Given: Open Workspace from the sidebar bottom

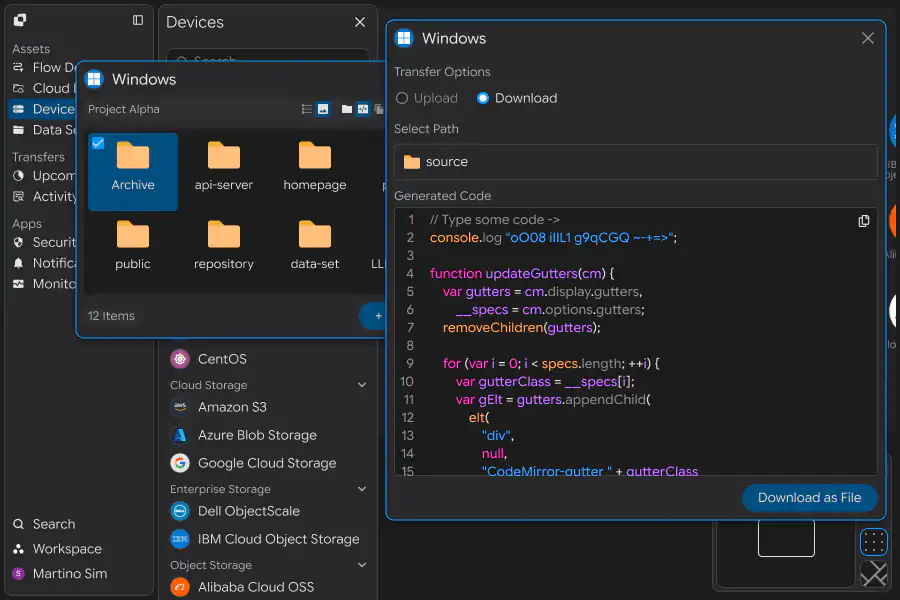Looking at the screenshot, I should click(x=57, y=549).
